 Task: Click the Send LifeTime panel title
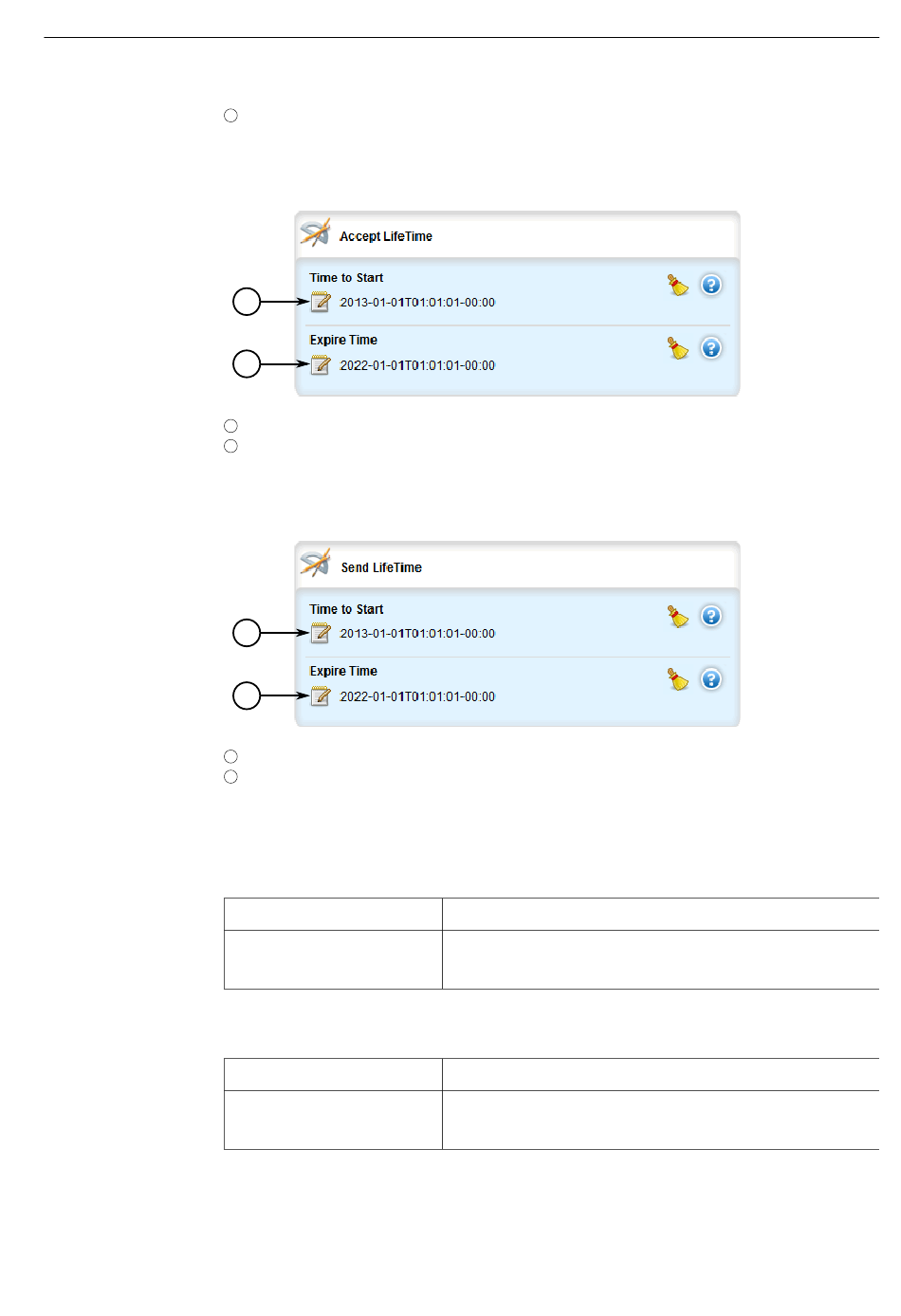[381, 567]
